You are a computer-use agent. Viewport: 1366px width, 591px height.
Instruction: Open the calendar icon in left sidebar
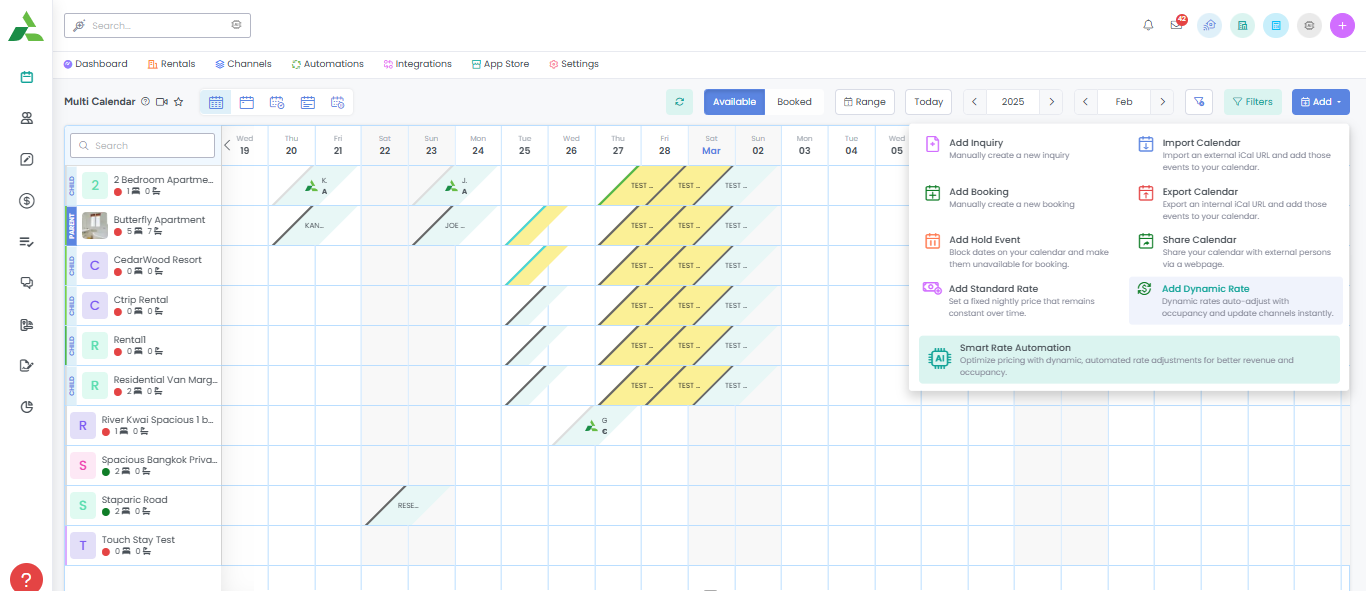click(x=27, y=77)
